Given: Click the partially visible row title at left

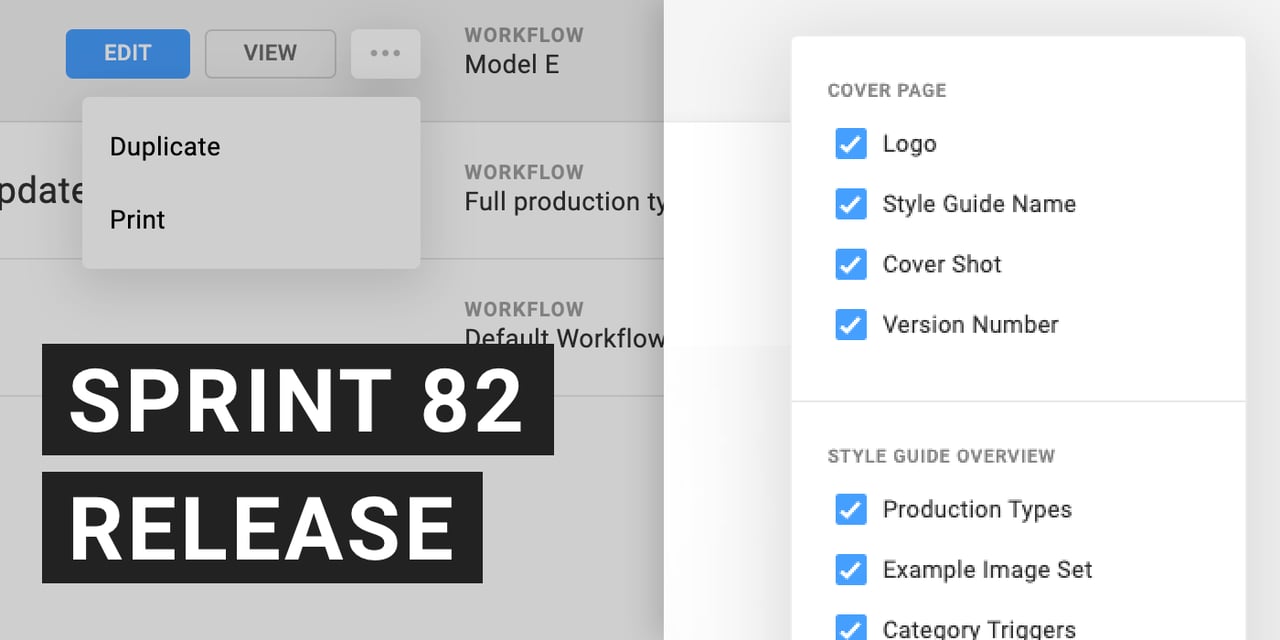Looking at the screenshot, I should click(41, 190).
